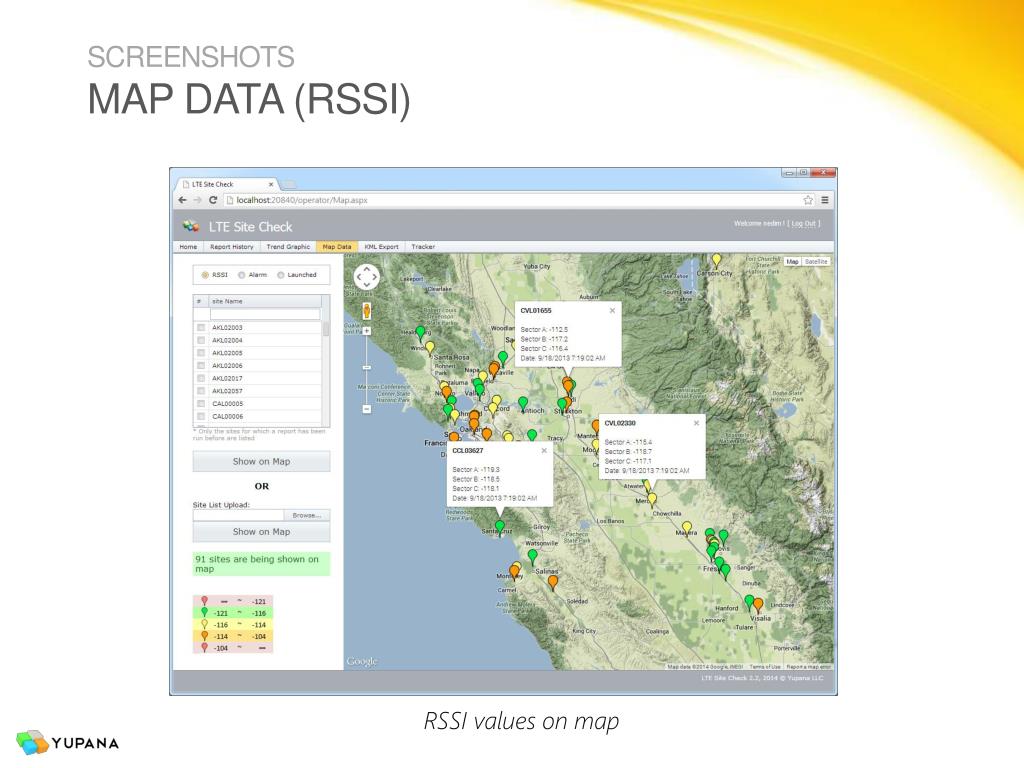This screenshot has width=1024, height=768.
Task: Click the site list vertical scrollbar
Action: [326, 372]
